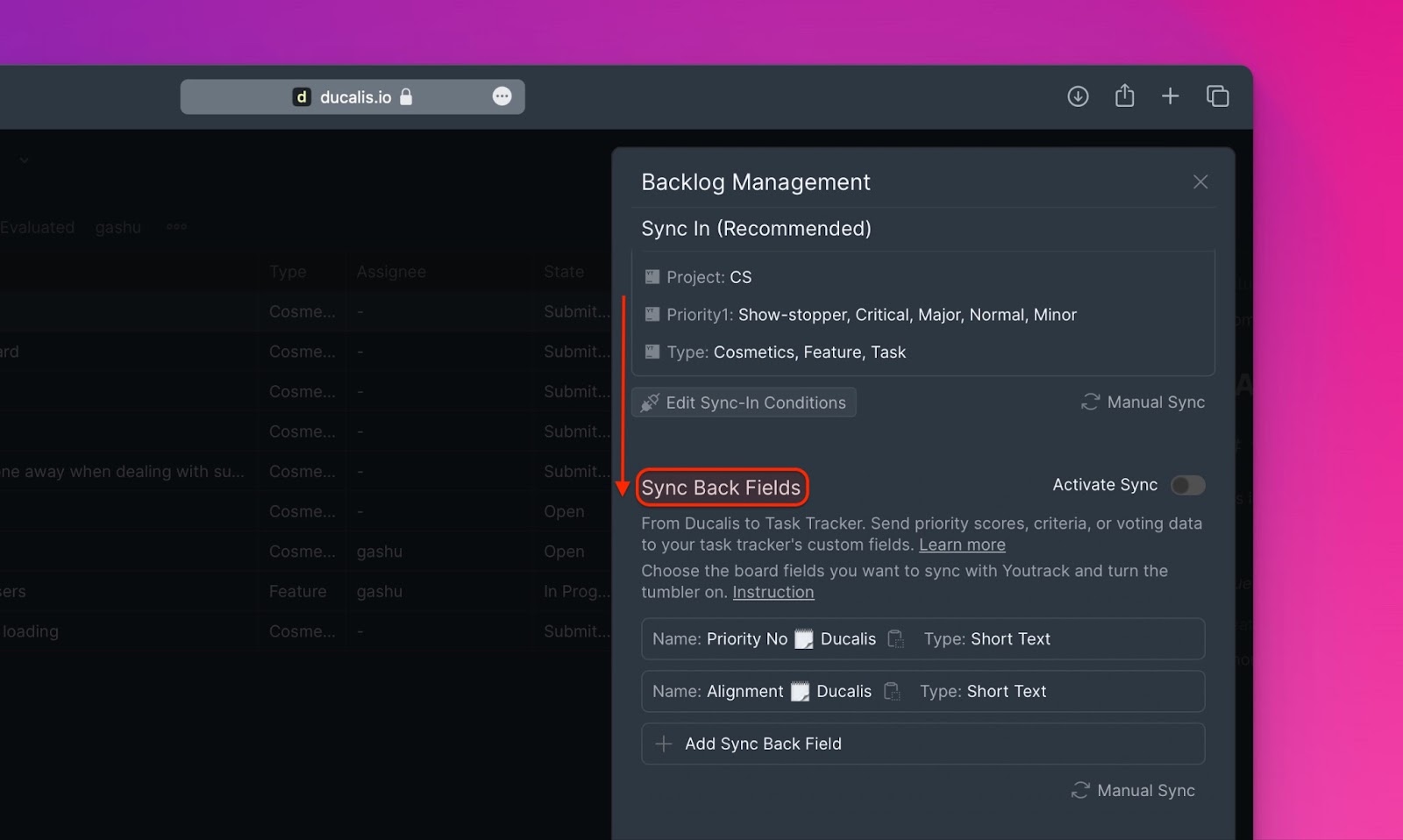Click gashu assignee in Feature row
Viewport: 1403px width, 840px height.
(380, 592)
